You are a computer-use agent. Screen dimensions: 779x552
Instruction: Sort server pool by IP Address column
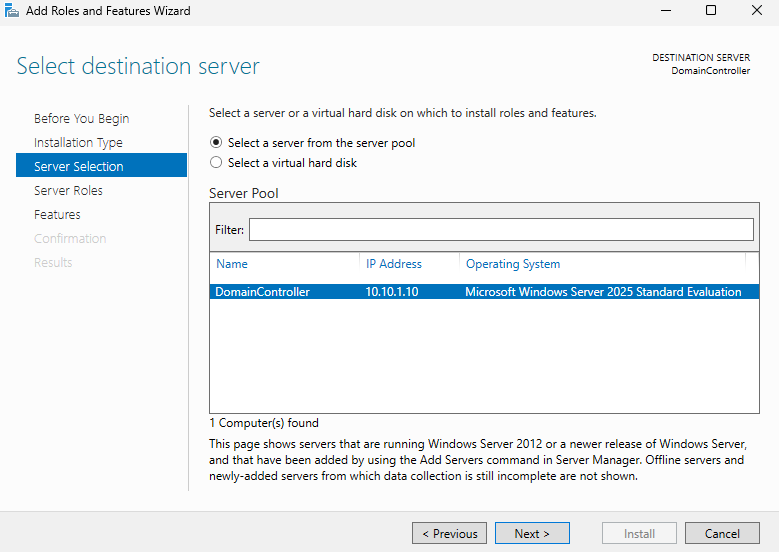tap(394, 264)
